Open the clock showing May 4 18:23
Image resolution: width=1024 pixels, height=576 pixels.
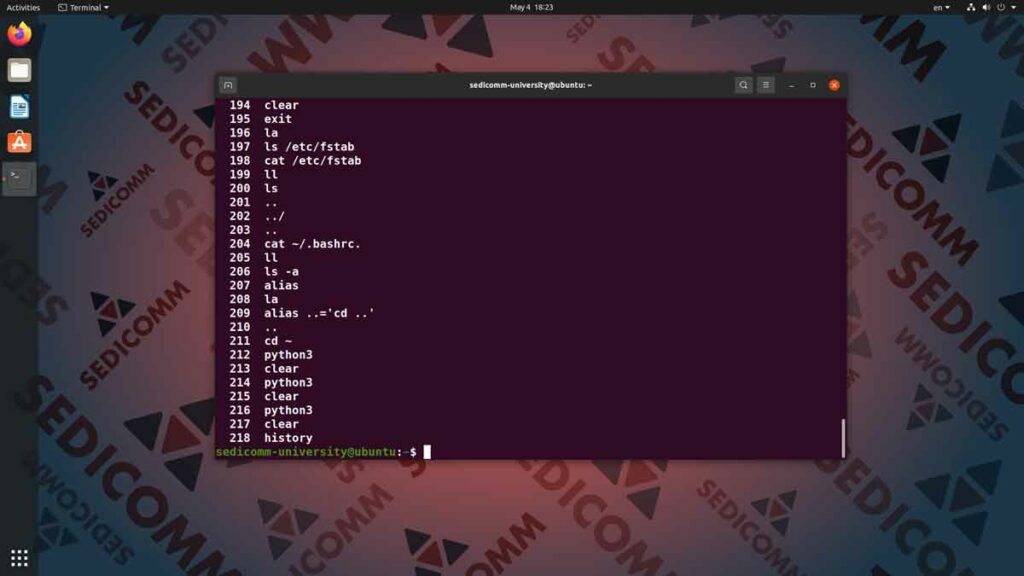point(531,7)
